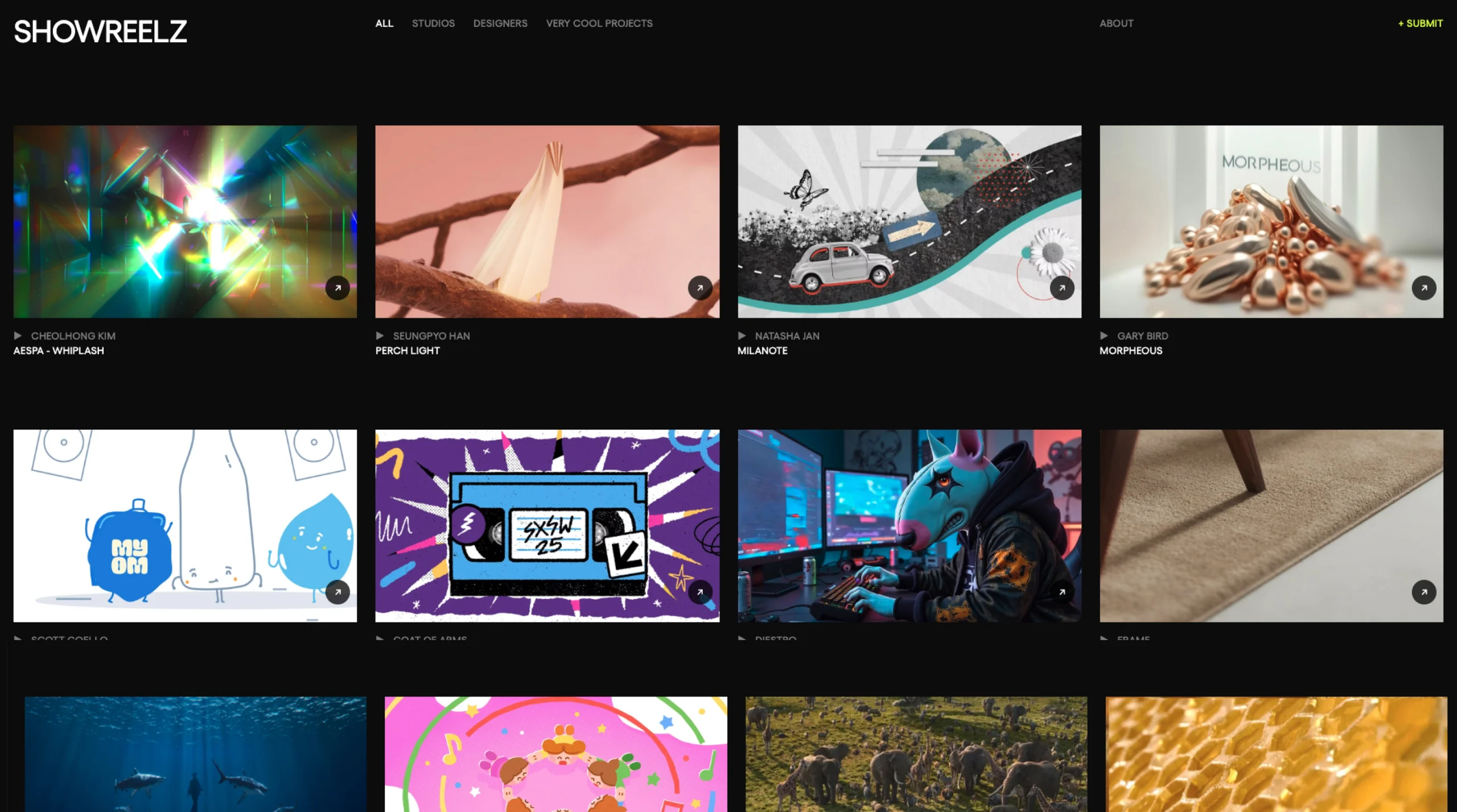Open Morpheous title link
Image resolution: width=1457 pixels, height=812 pixels.
[x=1131, y=351]
